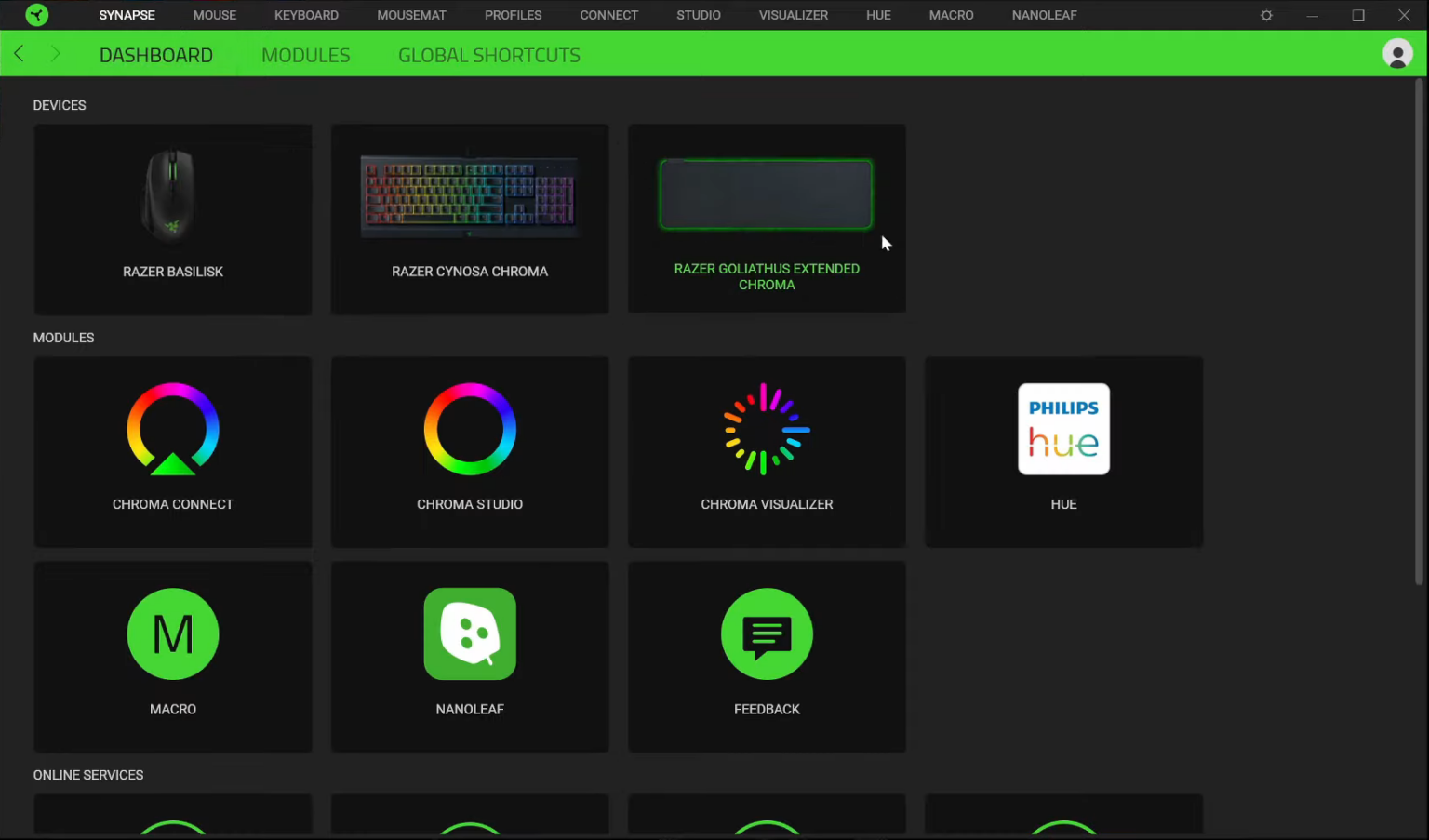
Task: Select the Global Shortcuts sub-tab
Action: (x=489, y=55)
